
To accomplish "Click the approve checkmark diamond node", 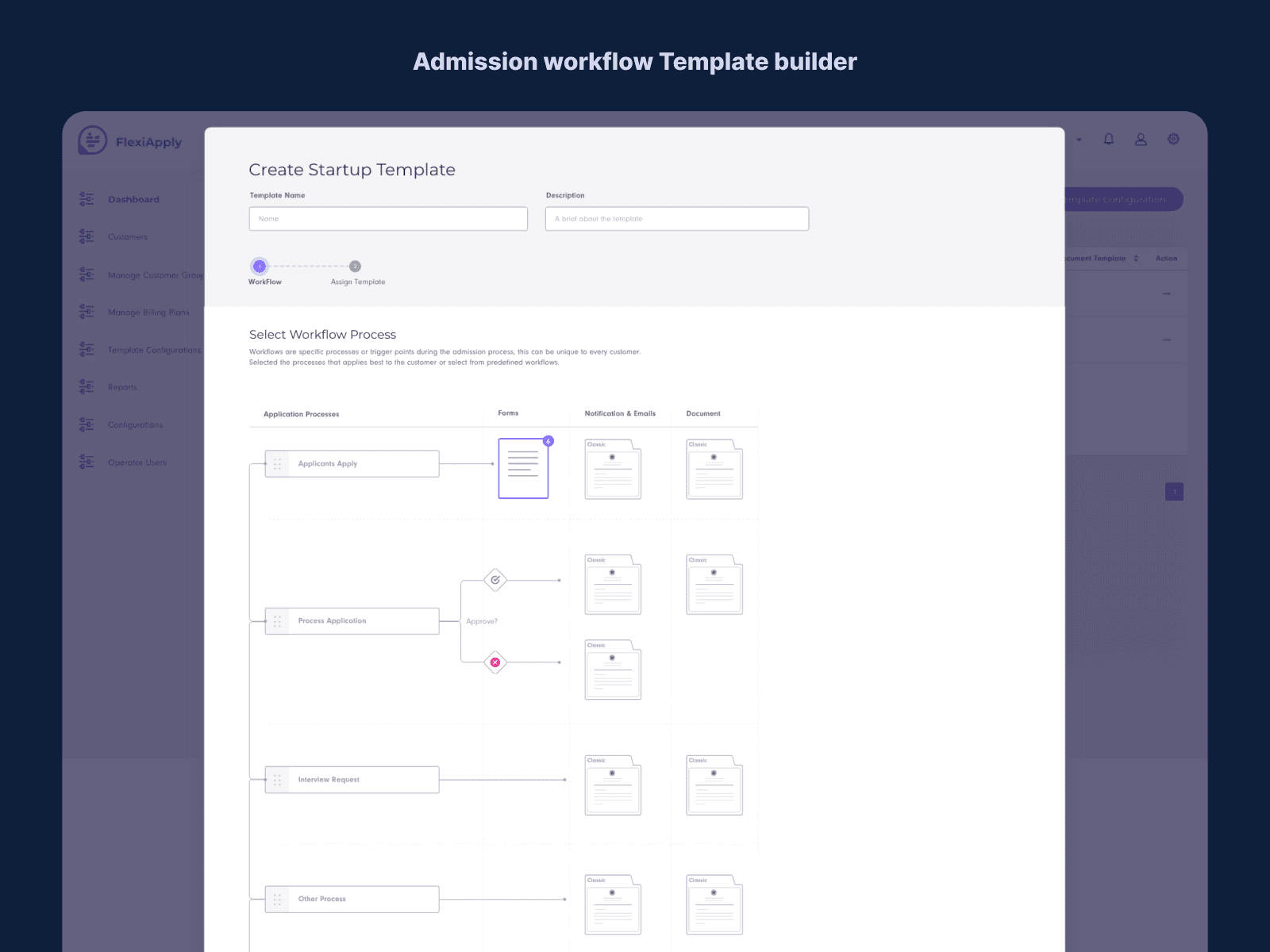I will (x=495, y=580).
